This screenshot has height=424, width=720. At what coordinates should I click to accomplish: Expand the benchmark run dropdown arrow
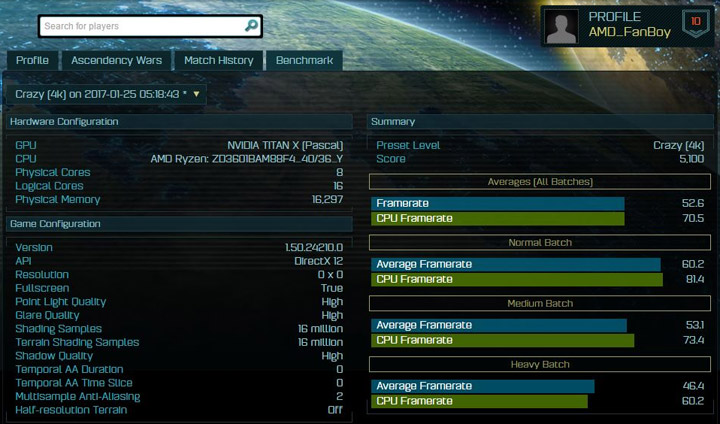(x=196, y=94)
